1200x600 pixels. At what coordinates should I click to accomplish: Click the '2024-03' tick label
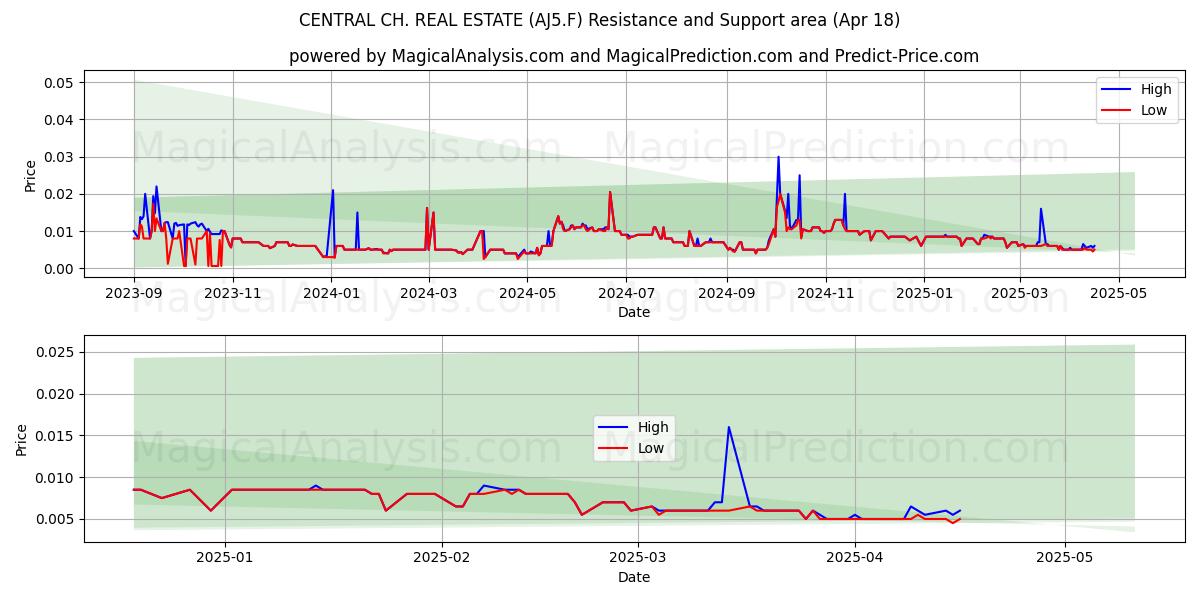tap(429, 293)
